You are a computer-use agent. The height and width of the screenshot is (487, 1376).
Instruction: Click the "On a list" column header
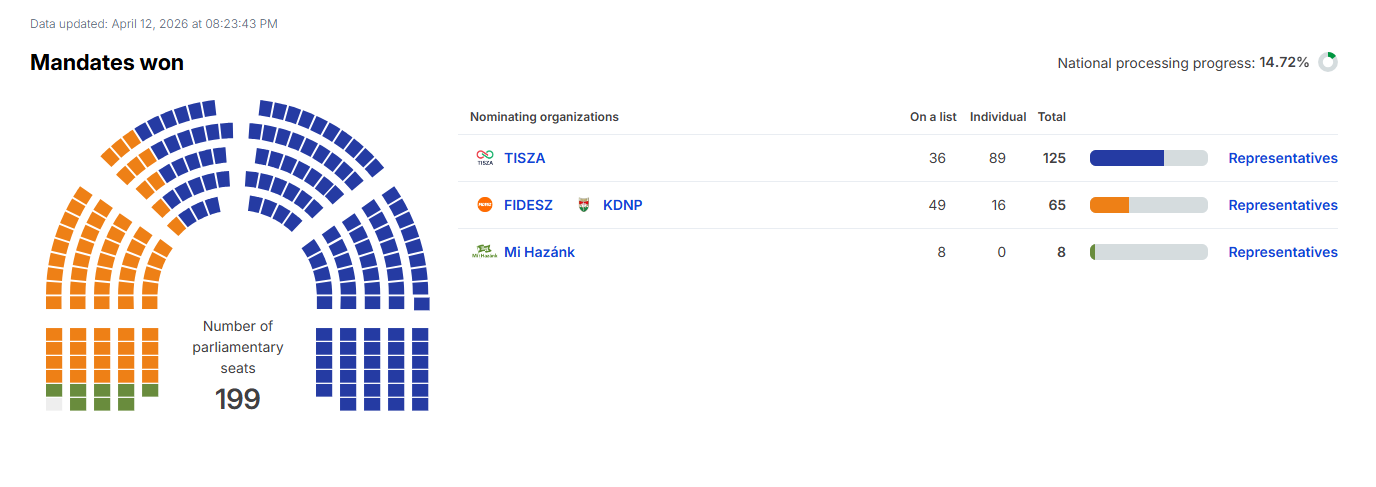933,117
